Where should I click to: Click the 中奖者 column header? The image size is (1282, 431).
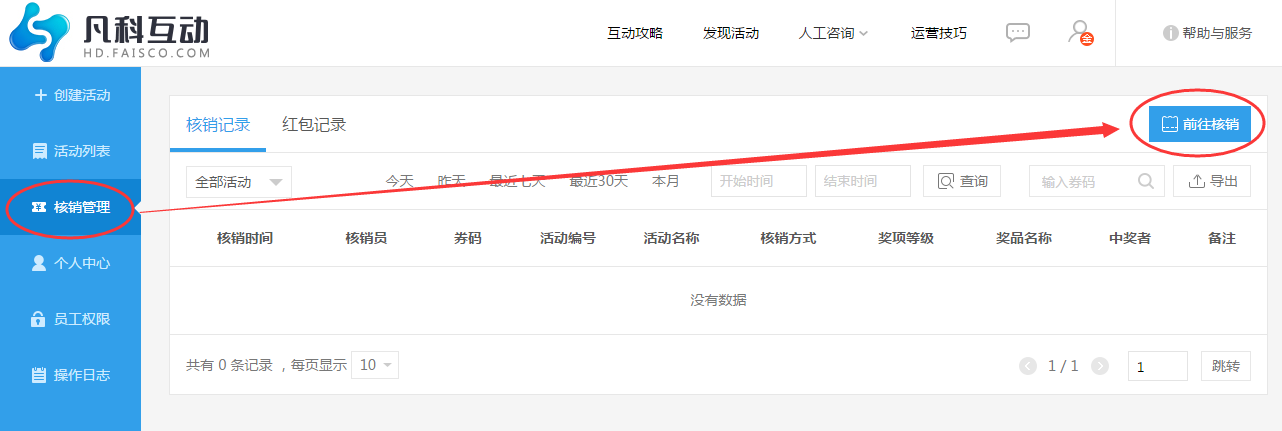tap(1130, 238)
